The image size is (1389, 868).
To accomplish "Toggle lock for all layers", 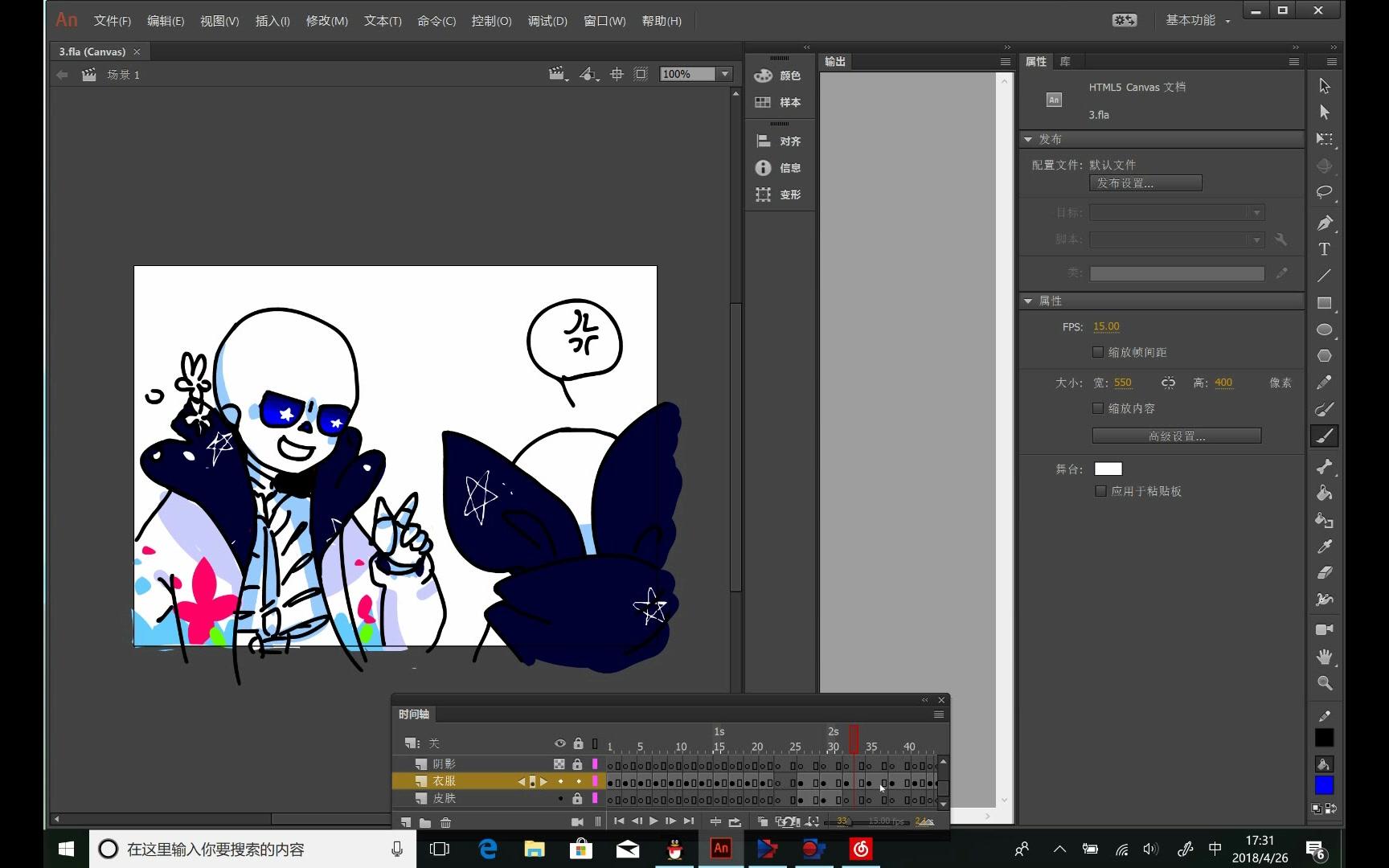I will point(578,743).
